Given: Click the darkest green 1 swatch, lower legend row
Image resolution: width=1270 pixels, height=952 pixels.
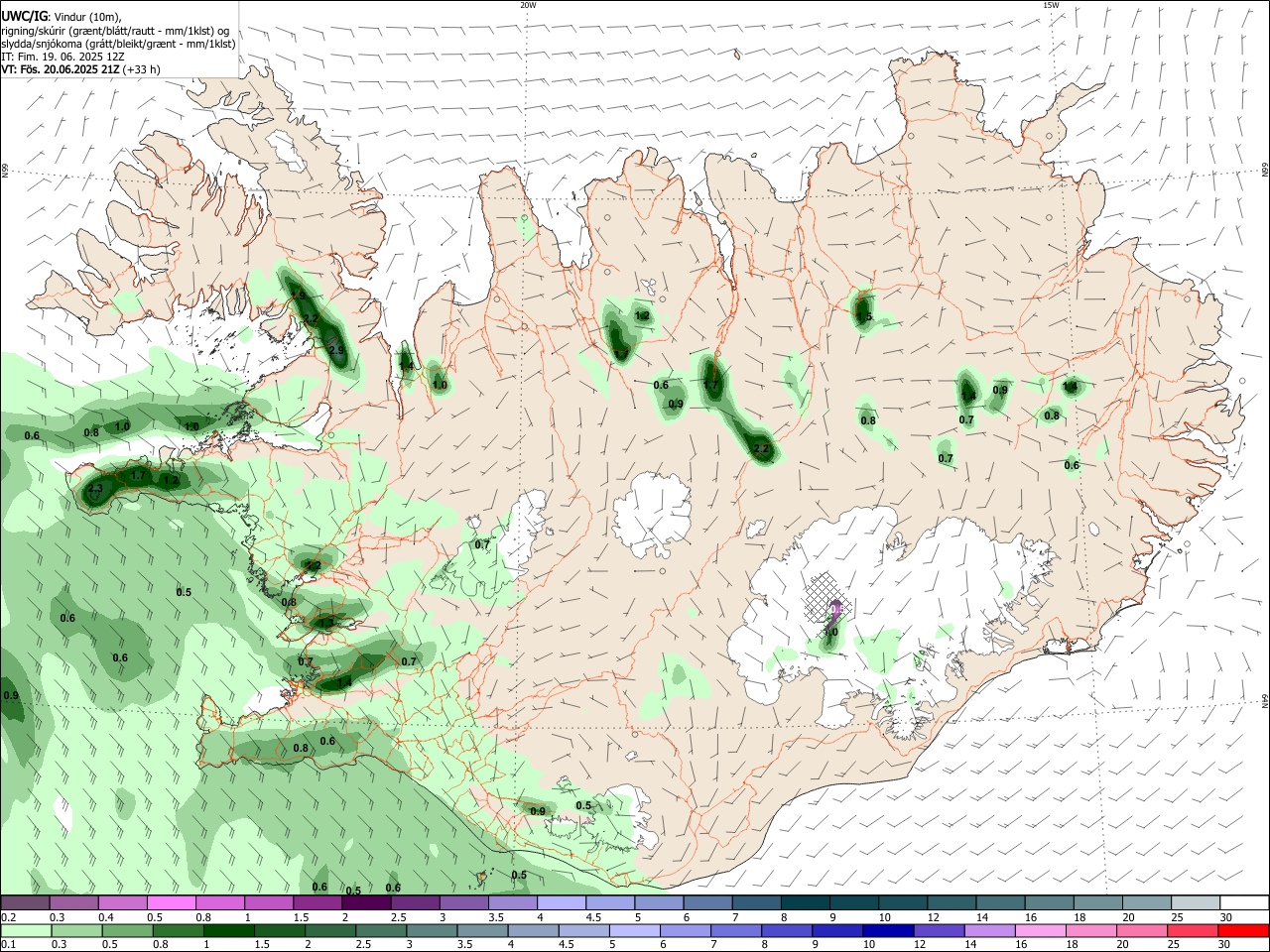Looking at the screenshot, I should (x=229, y=931).
